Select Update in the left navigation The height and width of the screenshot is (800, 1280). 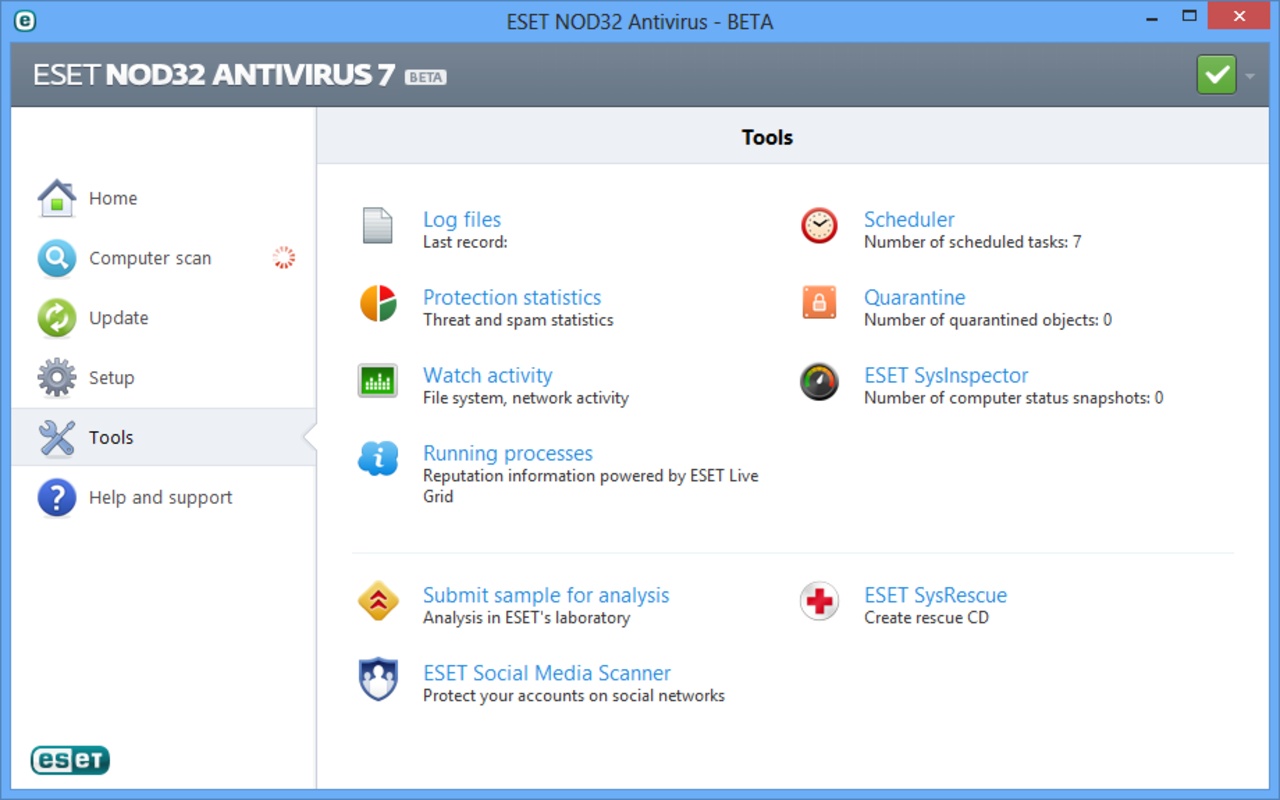click(x=118, y=318)
